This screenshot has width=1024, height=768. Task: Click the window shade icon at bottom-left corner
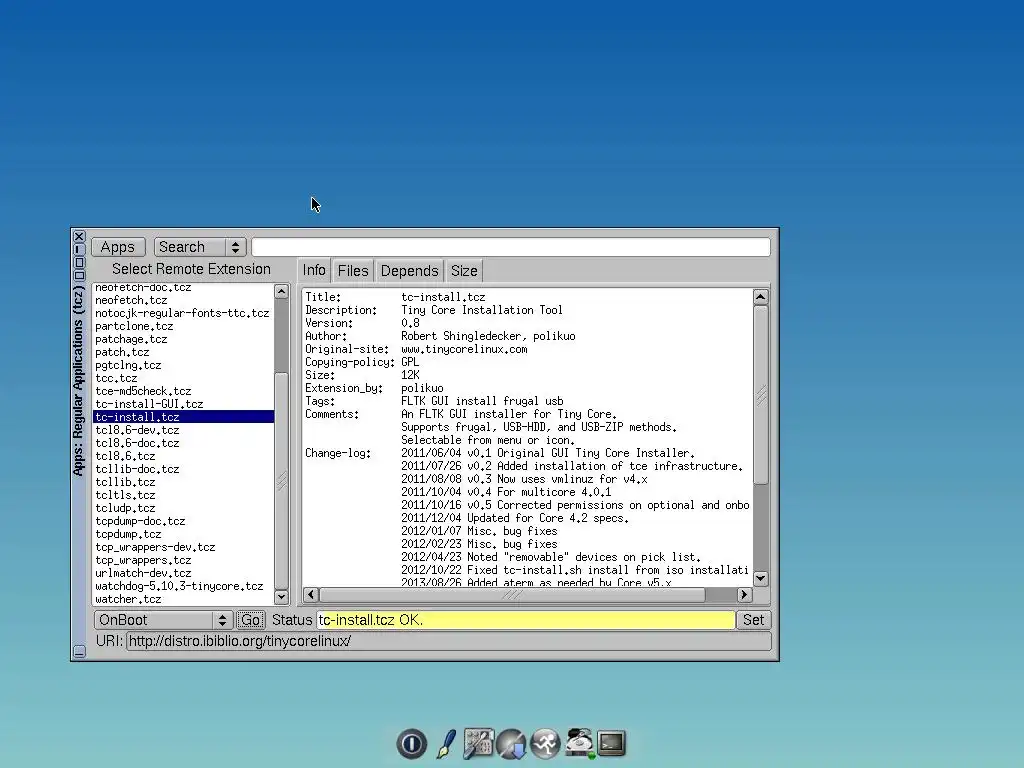(79, 651)
